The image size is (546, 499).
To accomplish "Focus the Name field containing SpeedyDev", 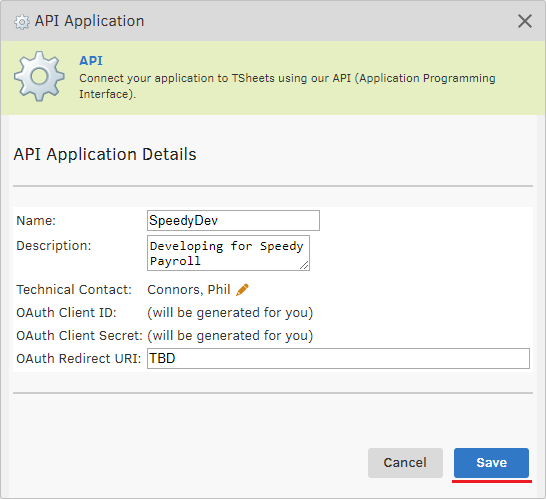I will [x=233, y=220].
